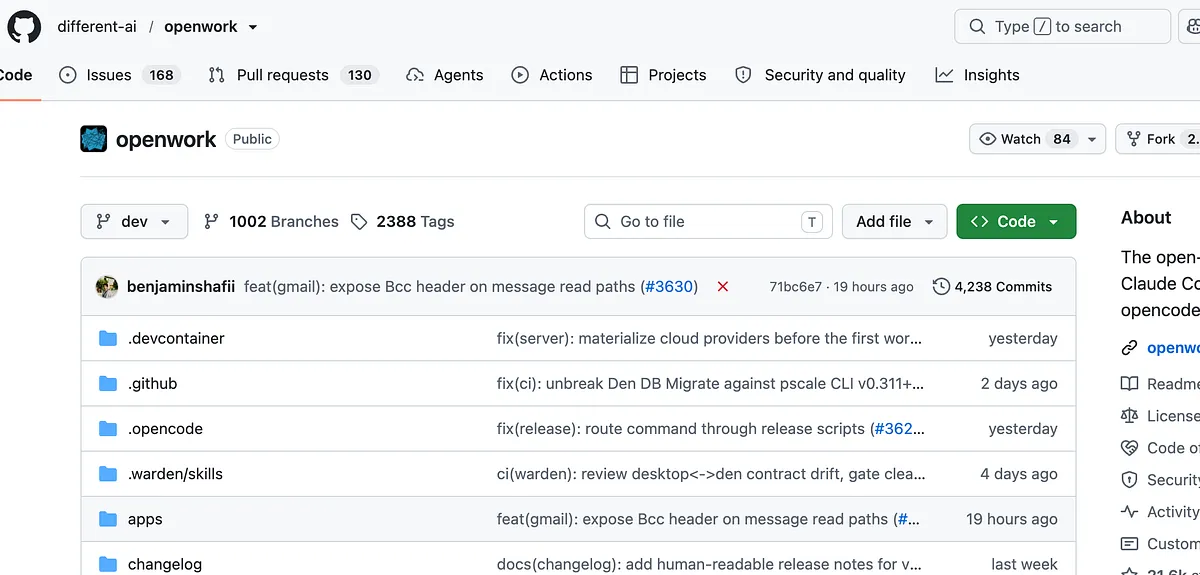Open commit about human-readable release notes
Viewport: 1200px width, 575px height.
(x=710, y=564)
